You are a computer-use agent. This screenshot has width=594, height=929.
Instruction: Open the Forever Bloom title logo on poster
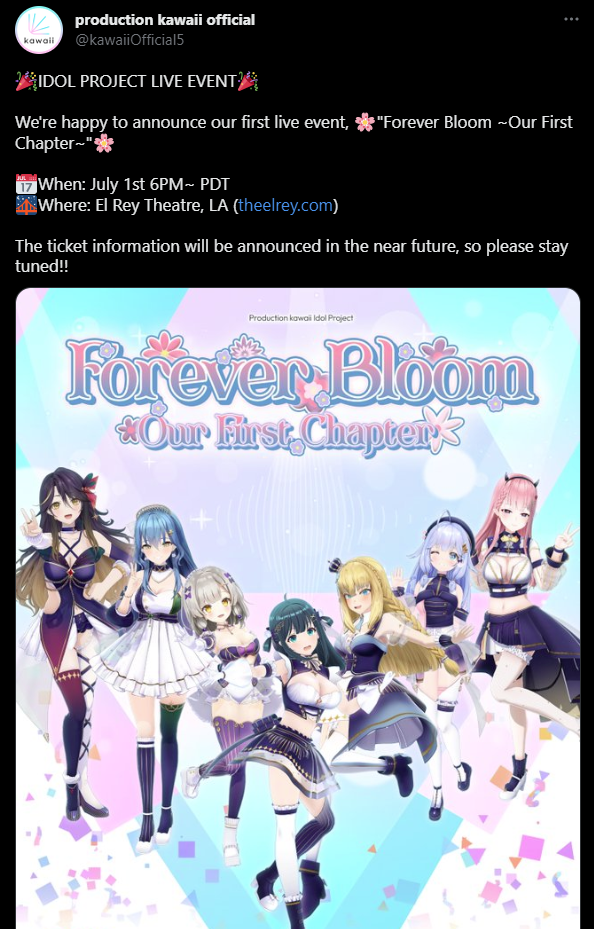coord(300,370)
